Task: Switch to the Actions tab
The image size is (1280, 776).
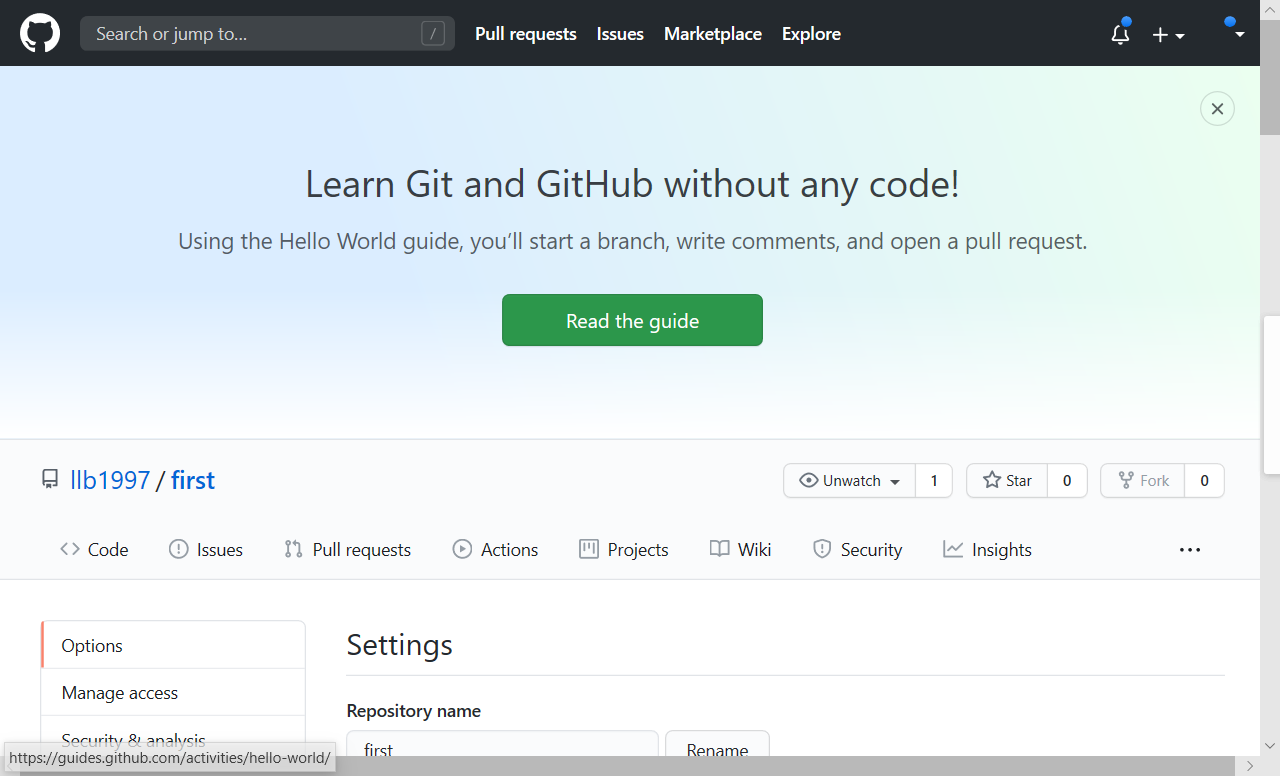Action: 496,549
